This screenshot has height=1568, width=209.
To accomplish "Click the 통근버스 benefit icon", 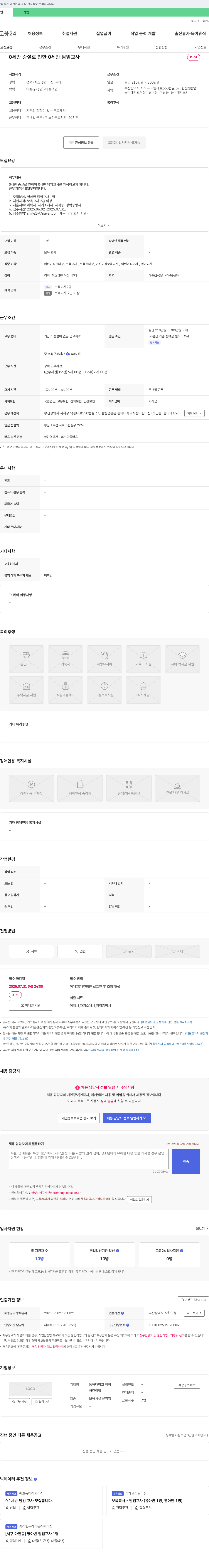I will (26, 659).
